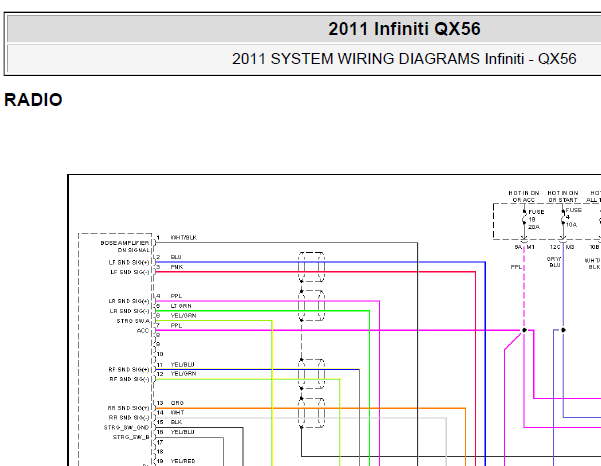Click the 'RR SND SIG(-)' label
This screenshot has height=466, width=601.
coord(129,418)
